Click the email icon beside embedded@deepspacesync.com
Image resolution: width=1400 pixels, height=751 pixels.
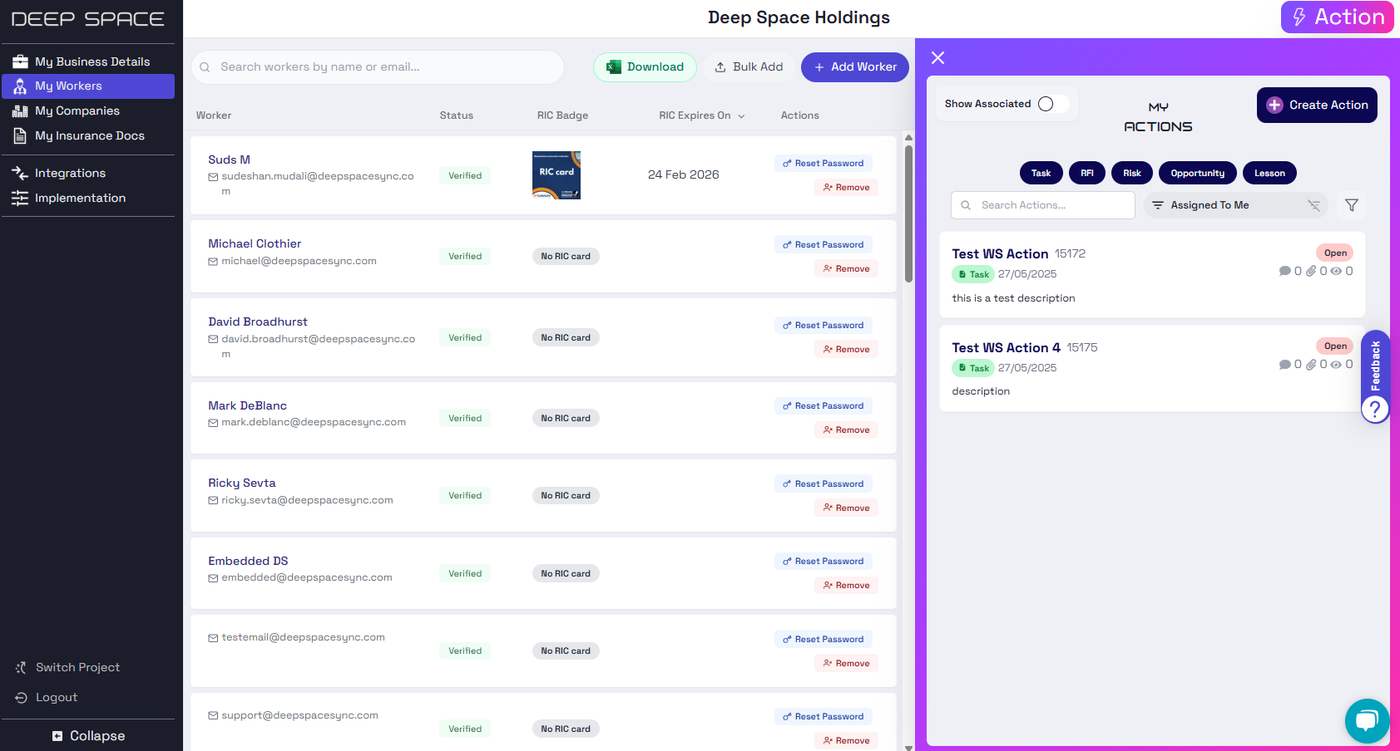(x=213, y=578)
